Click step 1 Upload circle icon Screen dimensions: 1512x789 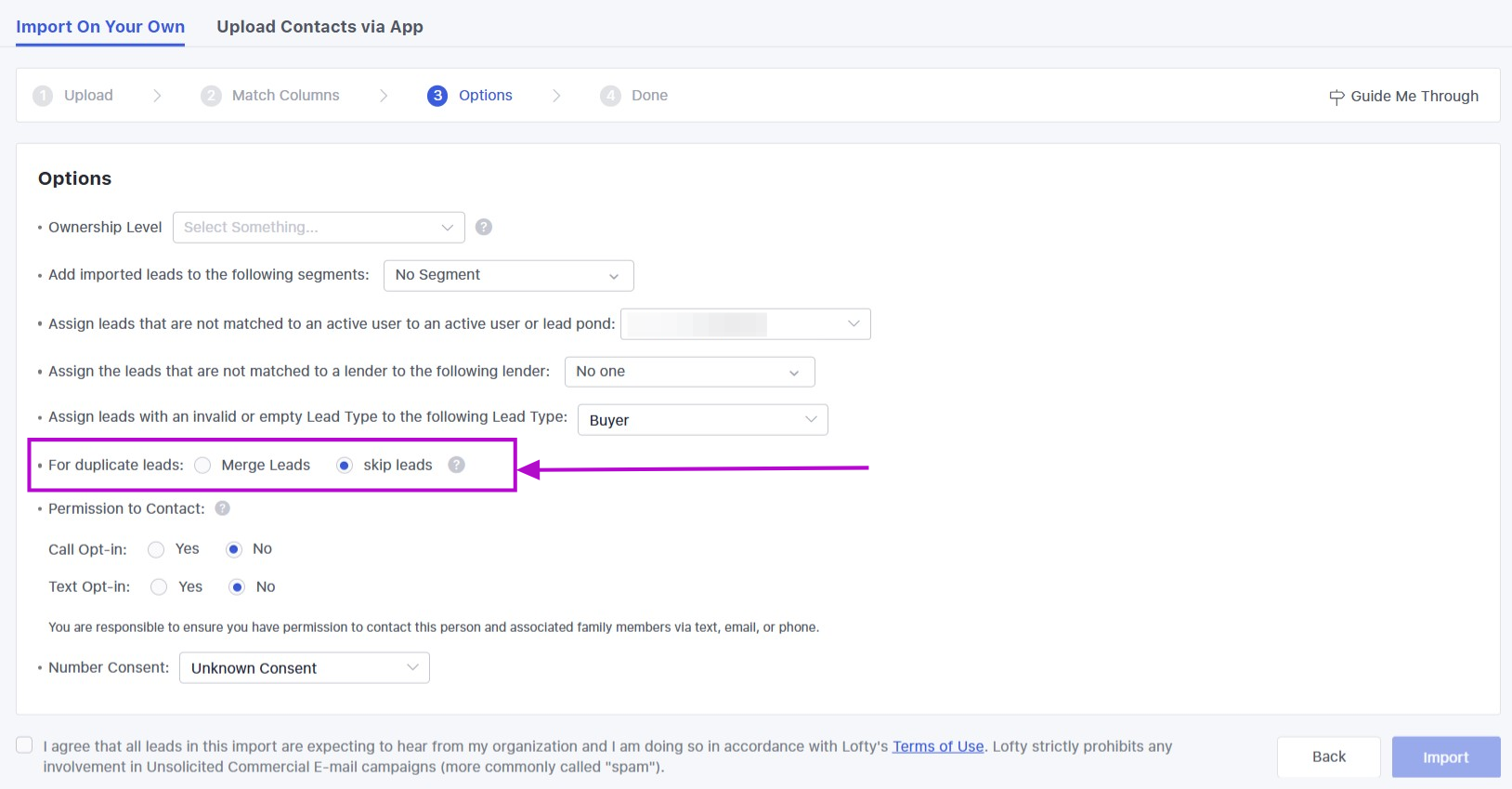click(43, 96)
